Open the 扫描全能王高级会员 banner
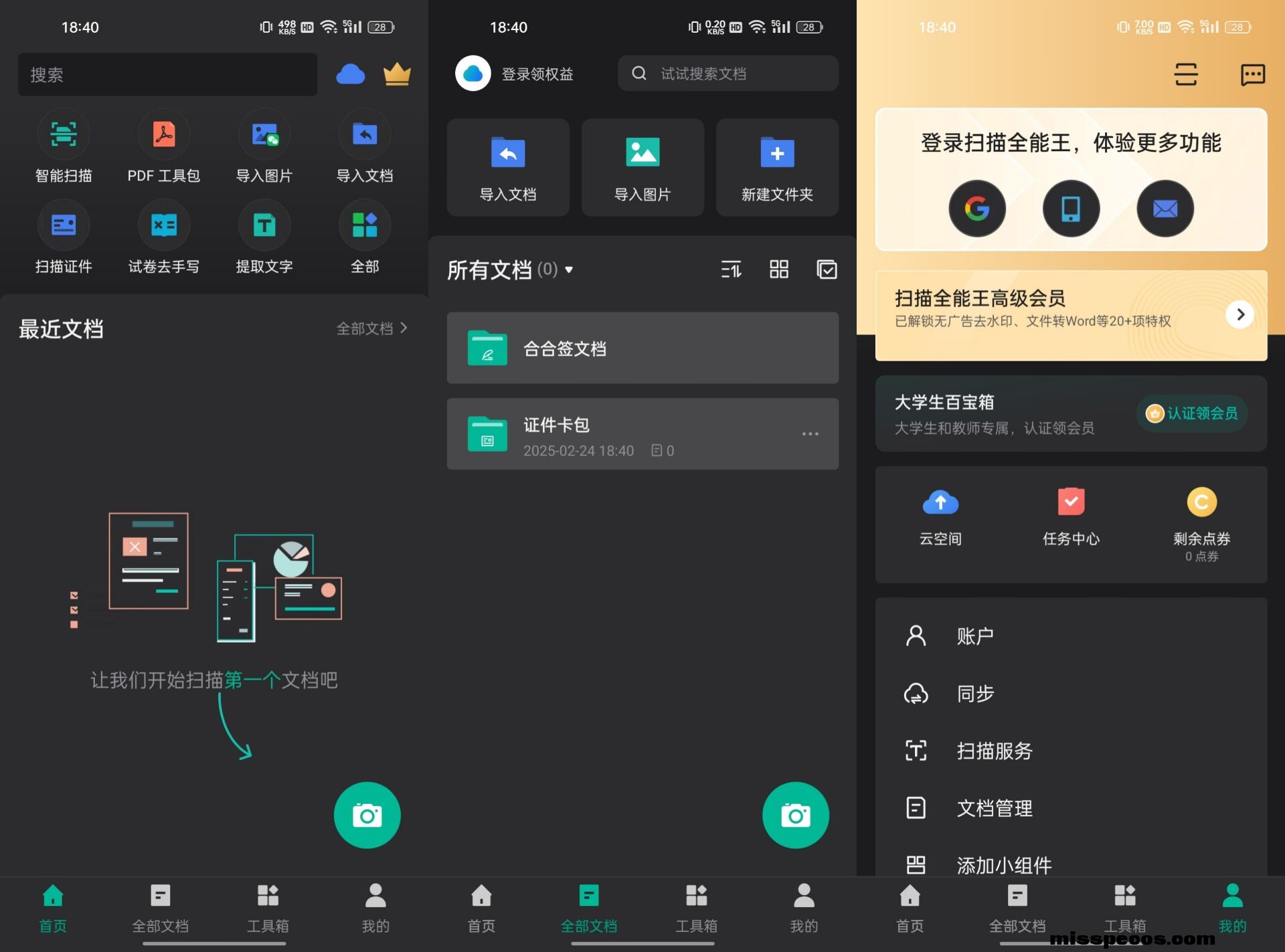The width and height of the screenshot is (1285, 952). 1071,315
